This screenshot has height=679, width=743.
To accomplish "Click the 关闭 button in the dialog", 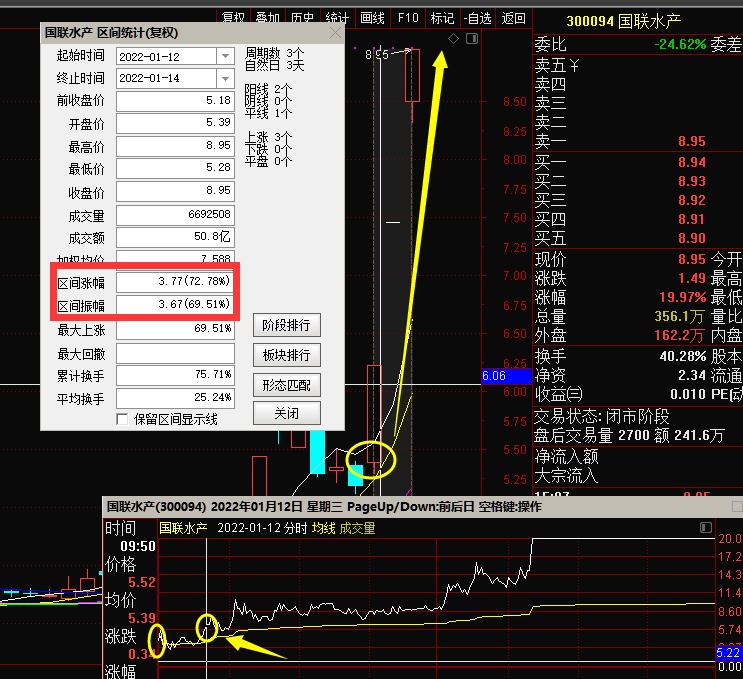I will pos(287,413).
